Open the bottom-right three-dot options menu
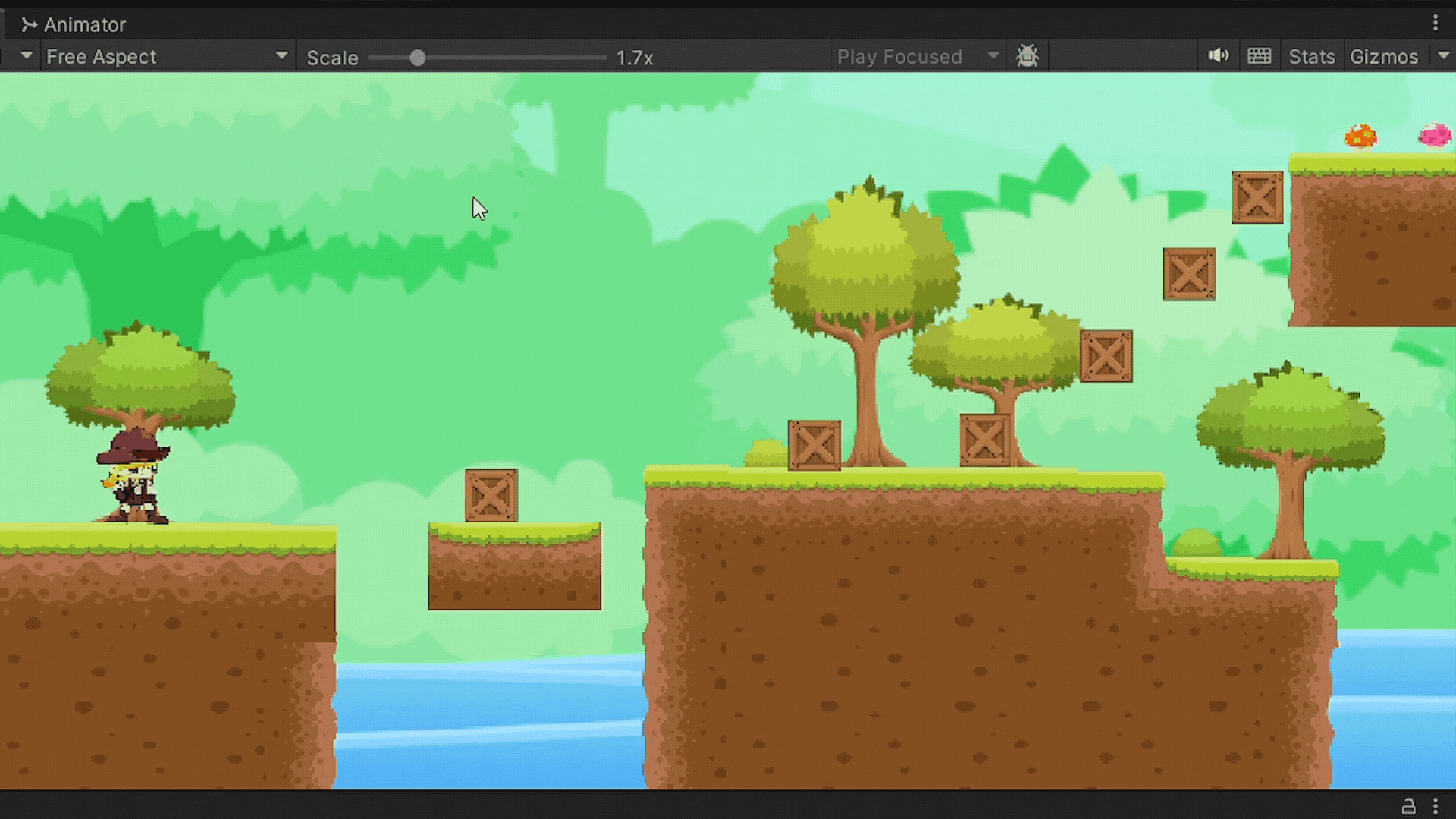 pos(1435,805)
